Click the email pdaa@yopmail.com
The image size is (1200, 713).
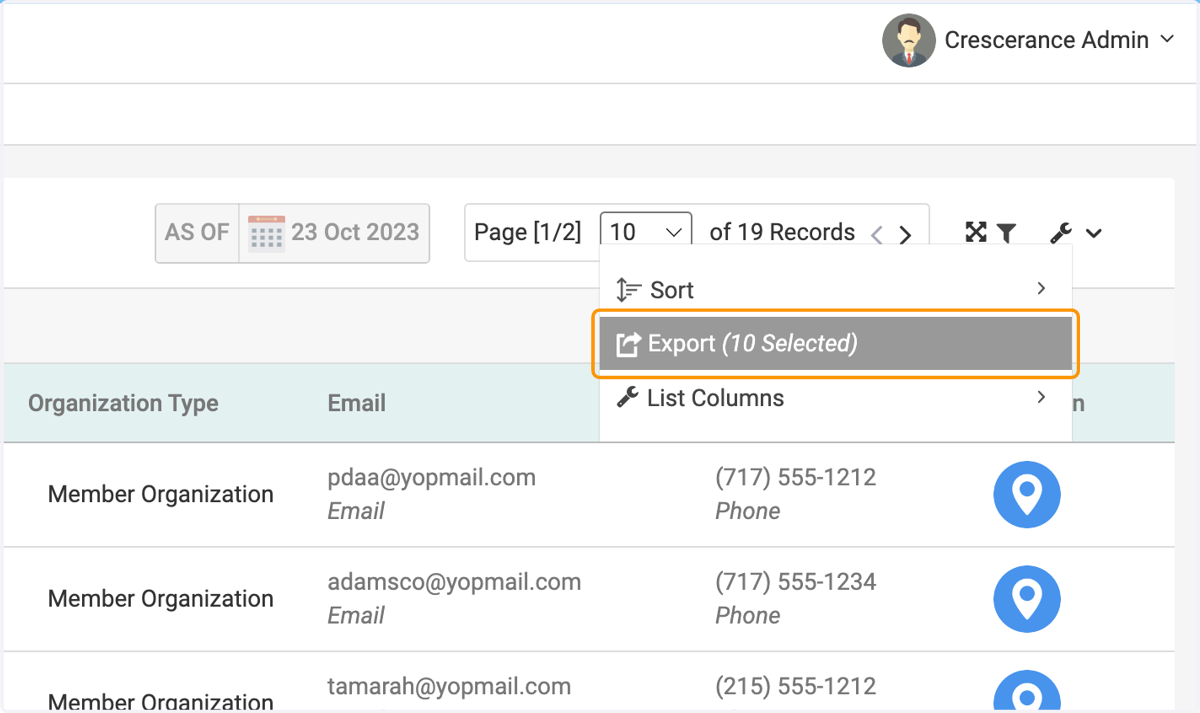432,478
